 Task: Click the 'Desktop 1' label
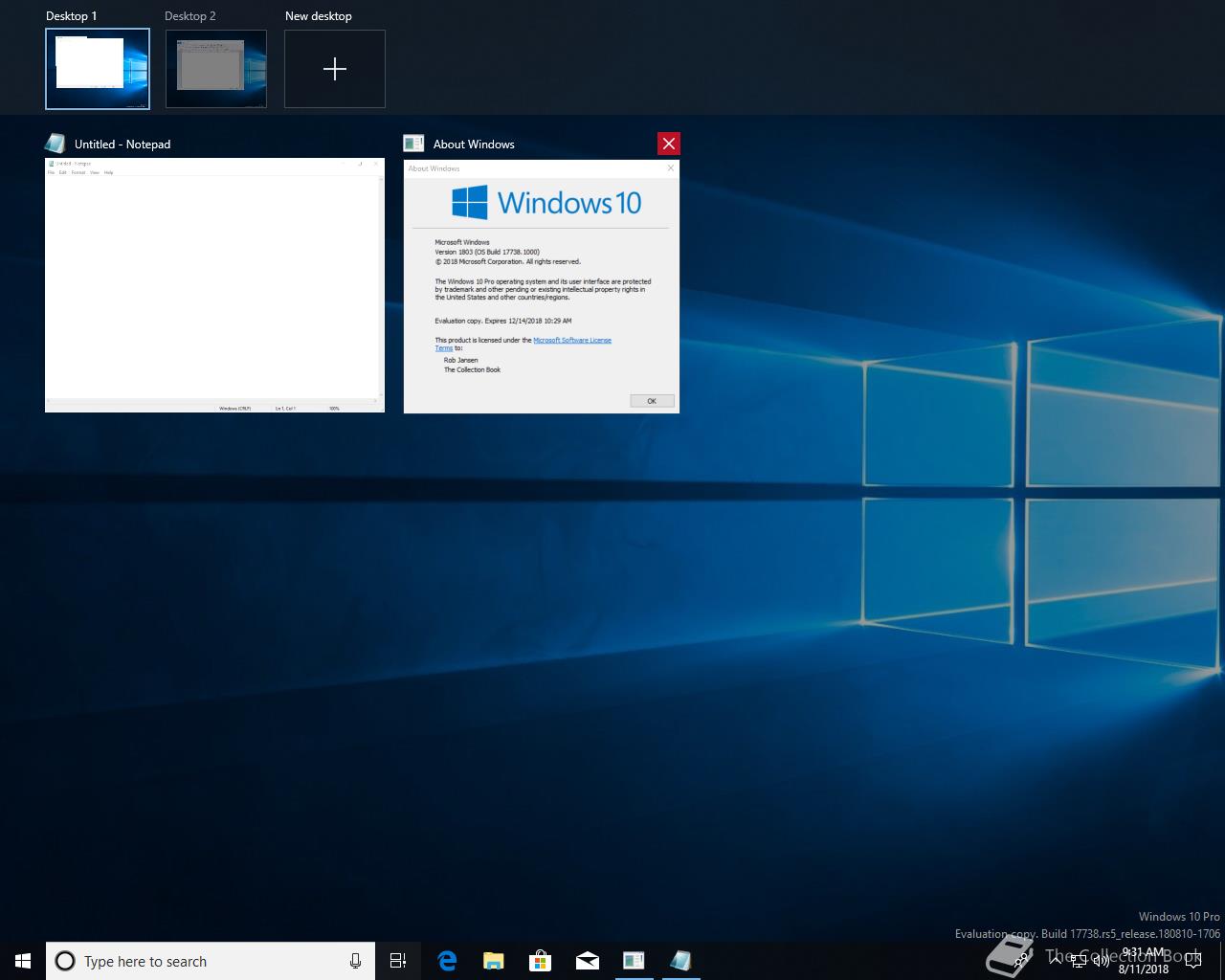(x=72, y=16)
